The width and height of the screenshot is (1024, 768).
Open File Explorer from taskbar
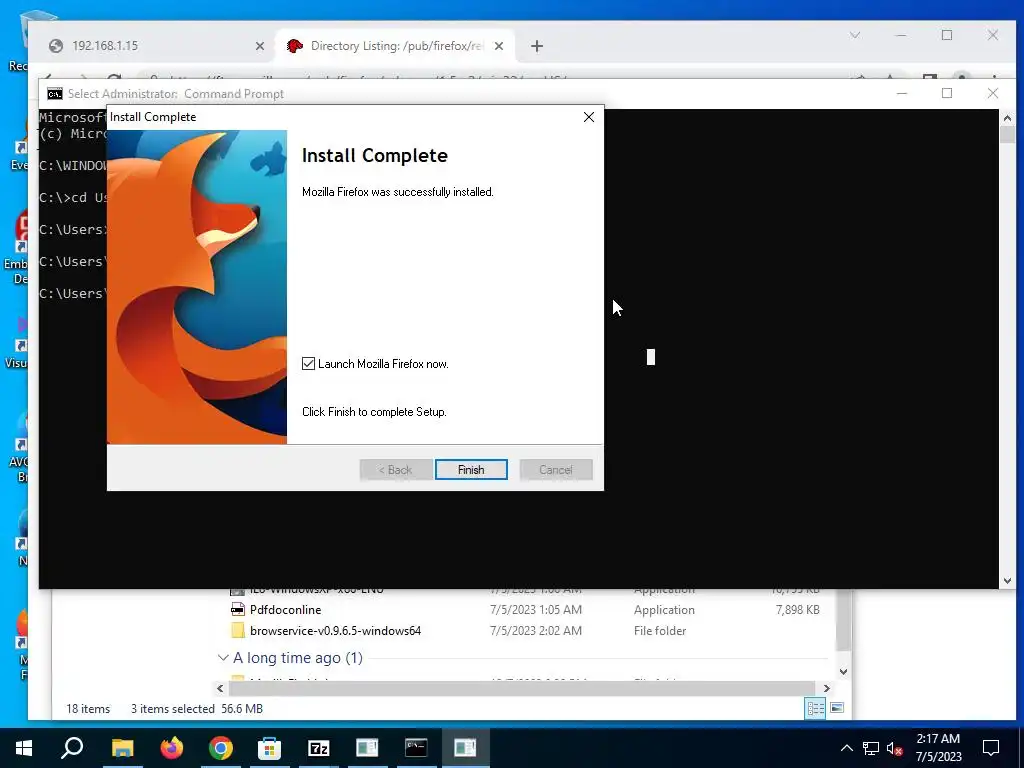(122, 748)
